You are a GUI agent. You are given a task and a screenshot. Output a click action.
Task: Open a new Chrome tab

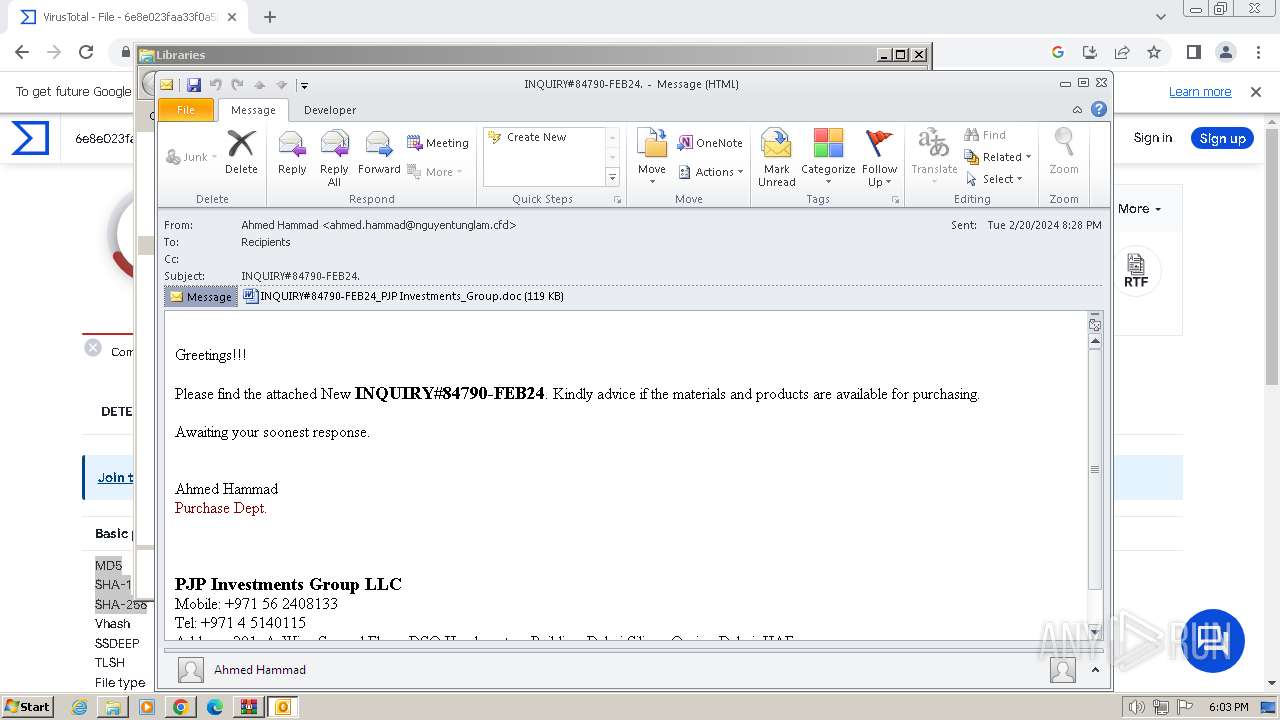[x=270, y=17]
